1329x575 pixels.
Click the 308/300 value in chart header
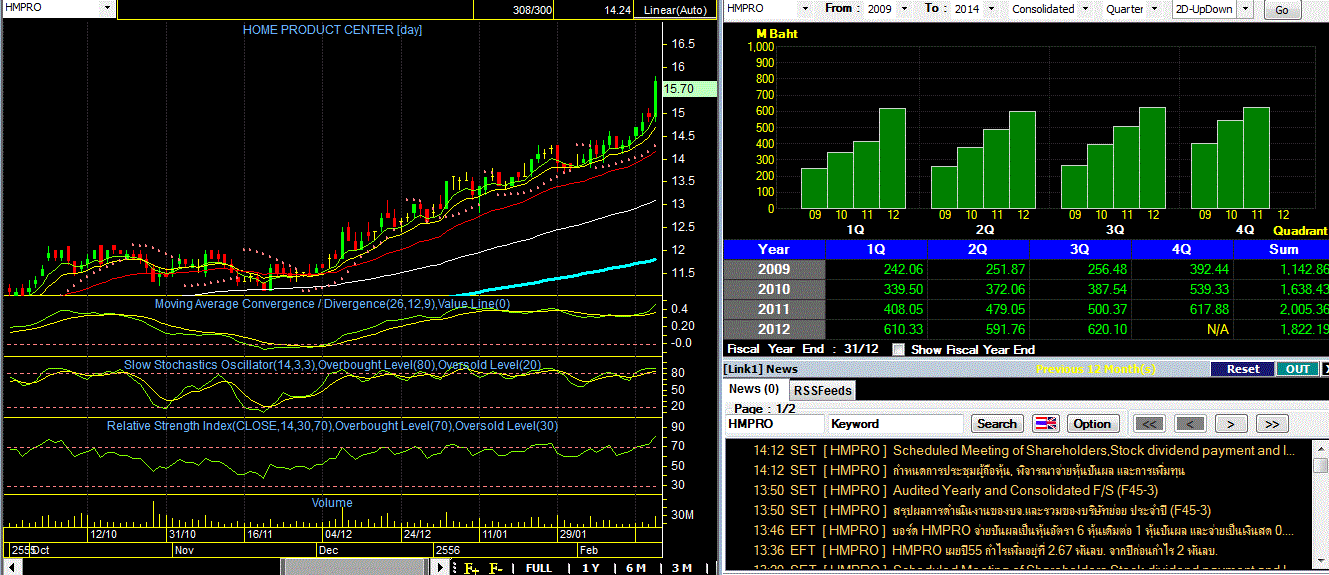click(x=531, y=10)
